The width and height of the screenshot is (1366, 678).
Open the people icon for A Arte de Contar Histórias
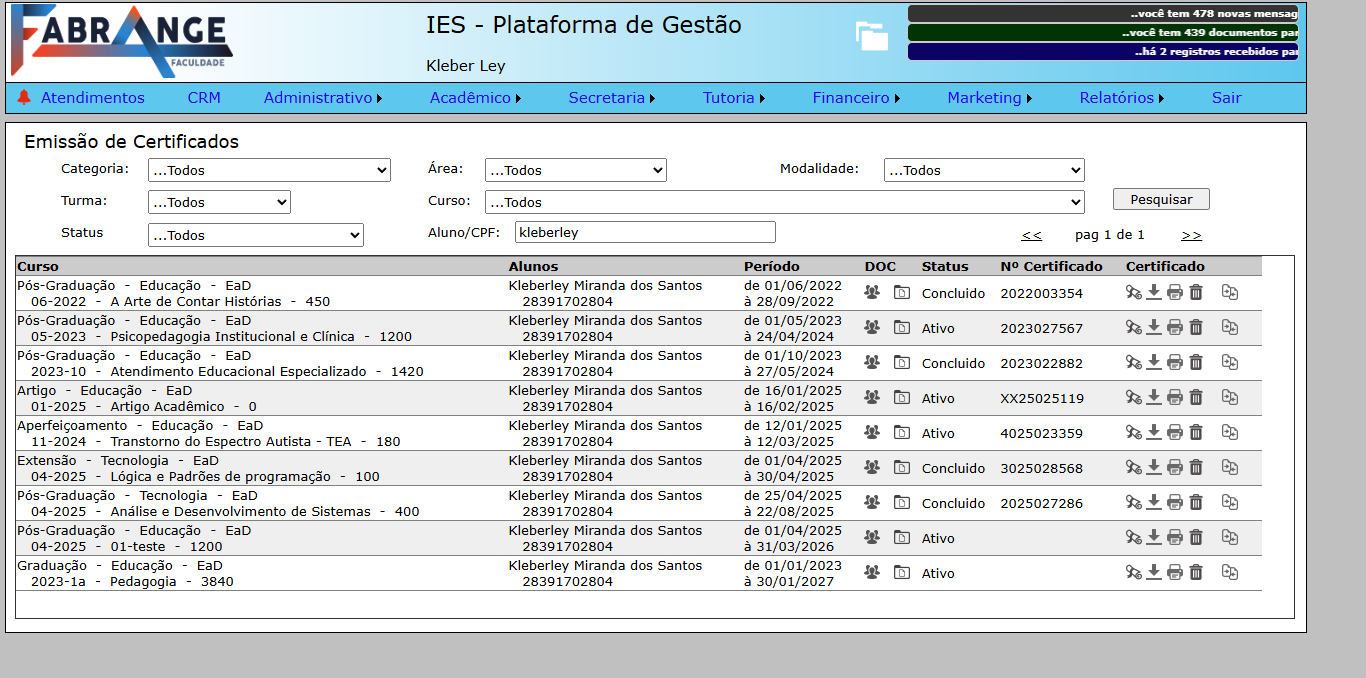click(x=872, y=293)
